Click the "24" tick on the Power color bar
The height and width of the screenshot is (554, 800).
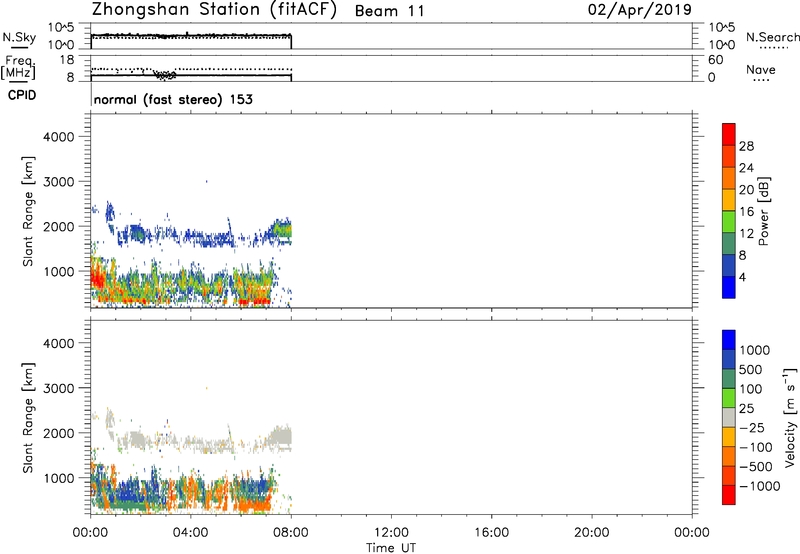click(746, 168)
